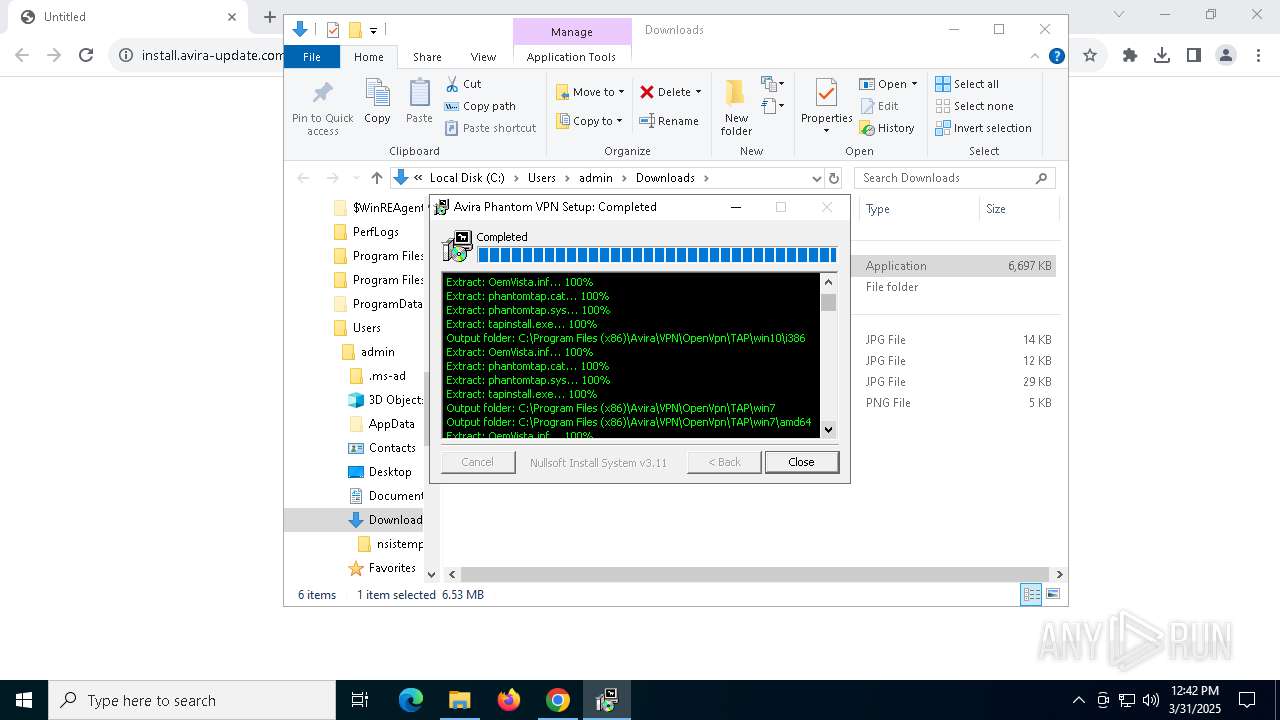Open Firefox from the taskbar
This screenshot has height=720, width=1280.
pos(509,700)
